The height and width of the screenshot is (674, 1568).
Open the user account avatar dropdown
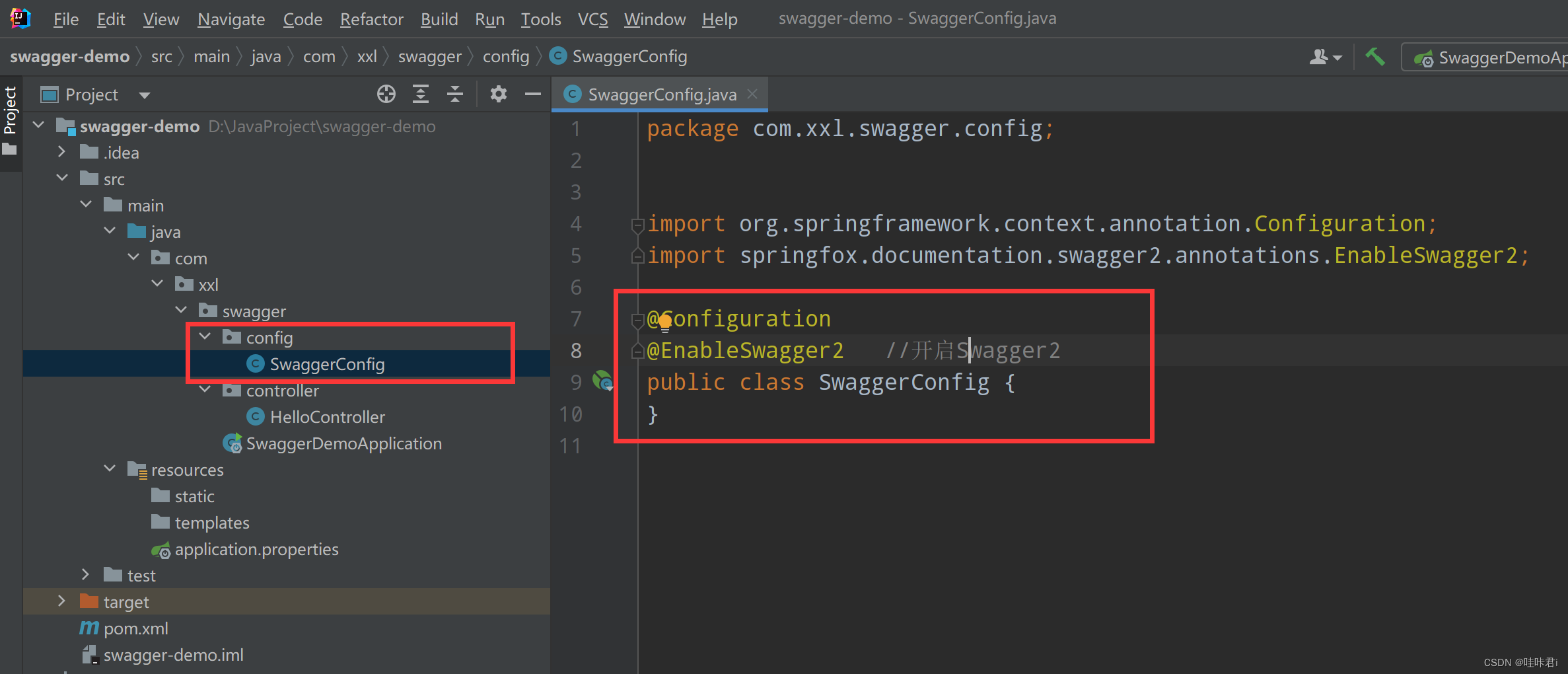1325,57
